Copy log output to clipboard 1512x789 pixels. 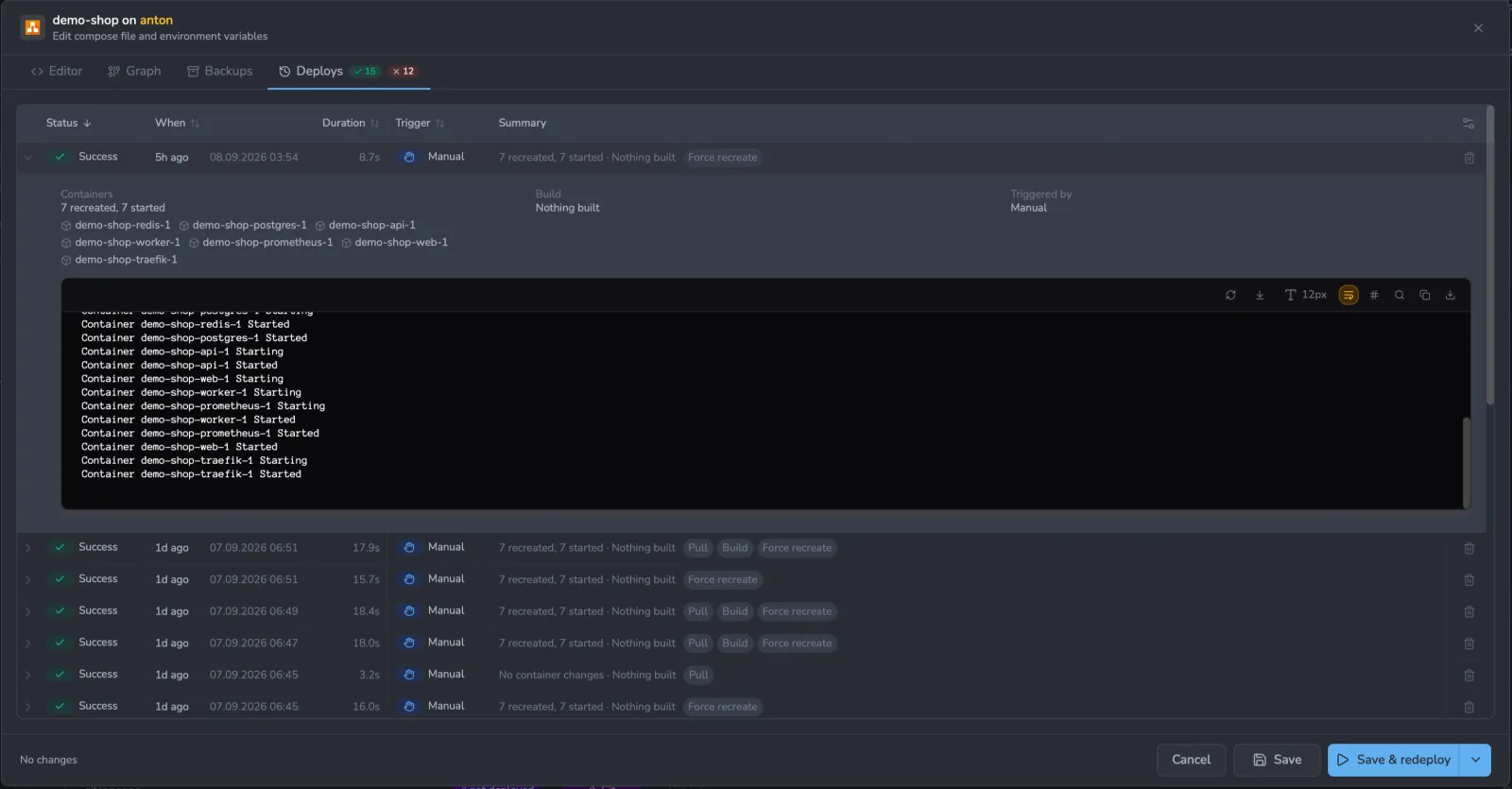(x=1425, y=295)
